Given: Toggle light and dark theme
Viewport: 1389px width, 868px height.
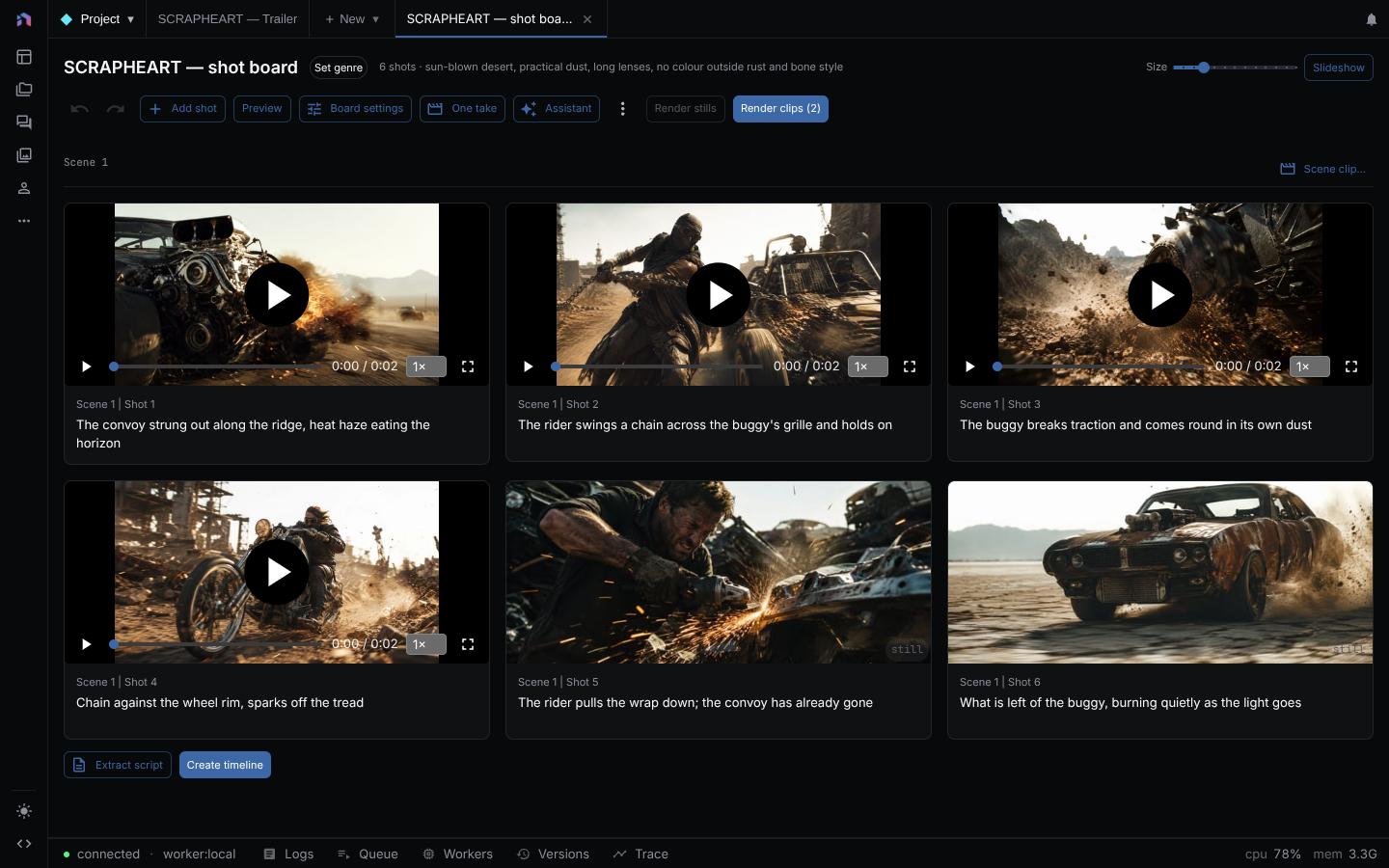Looking at the screenshot, I should point(24,811).
